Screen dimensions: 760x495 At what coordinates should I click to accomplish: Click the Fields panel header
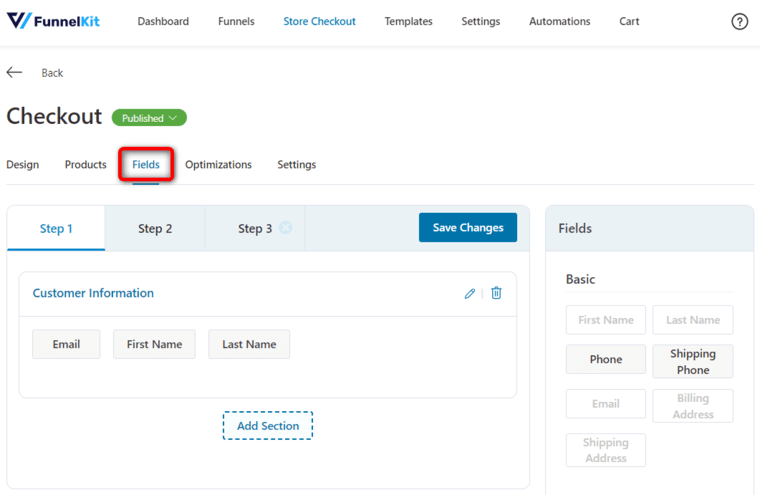649,228
